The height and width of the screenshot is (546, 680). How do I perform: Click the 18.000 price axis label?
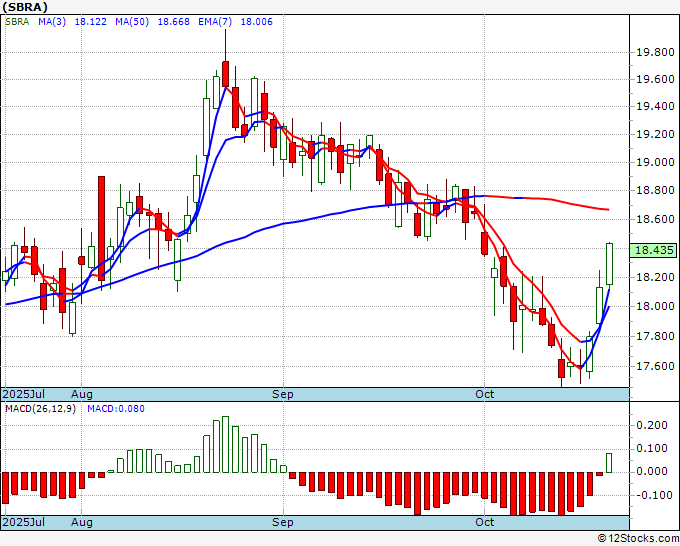655,306
